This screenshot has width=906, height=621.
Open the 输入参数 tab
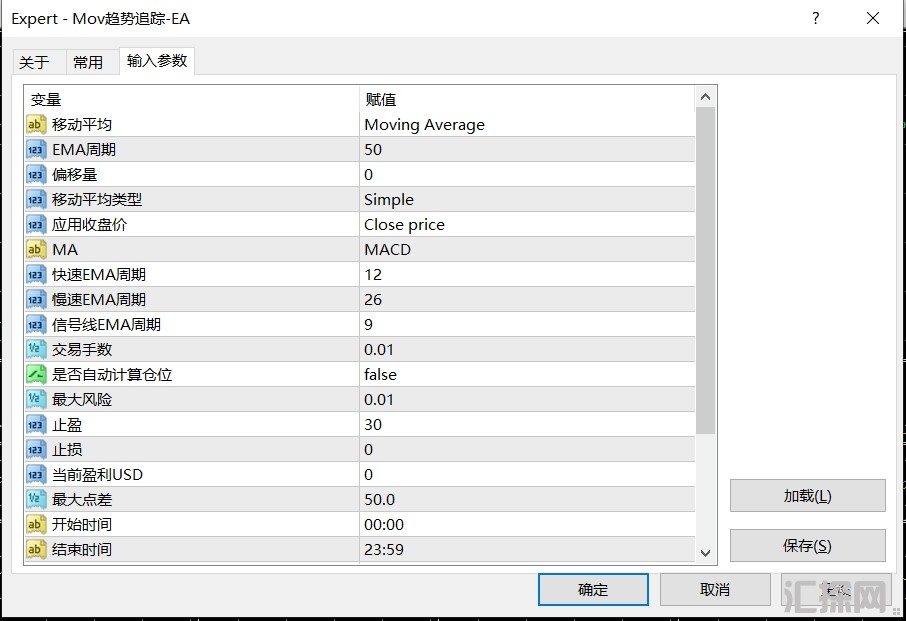coord(157,61)
